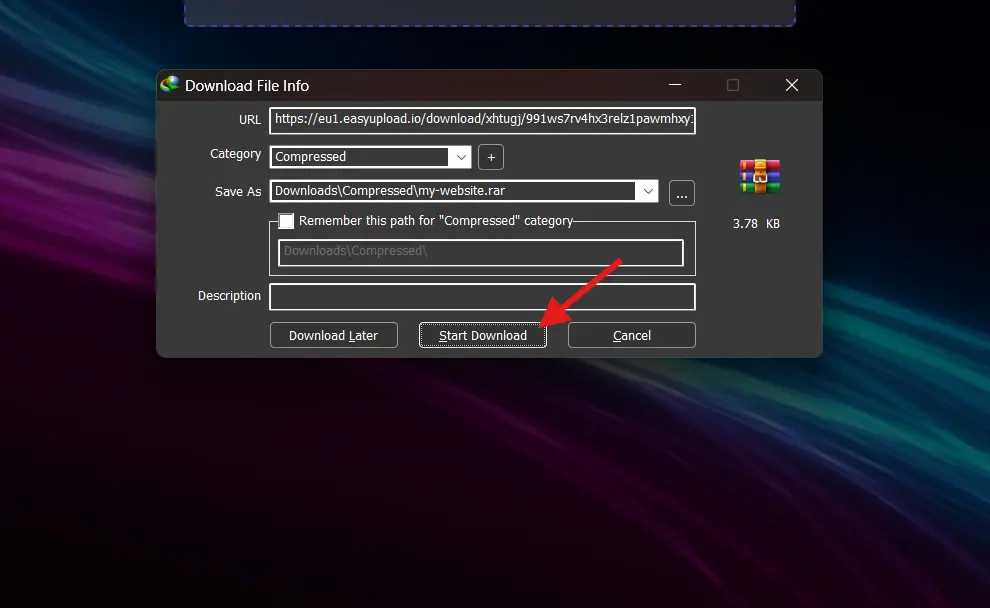Click the IDM logo in title bar
The width and height of the screenshot is (990, 608).
click(169, 85)
